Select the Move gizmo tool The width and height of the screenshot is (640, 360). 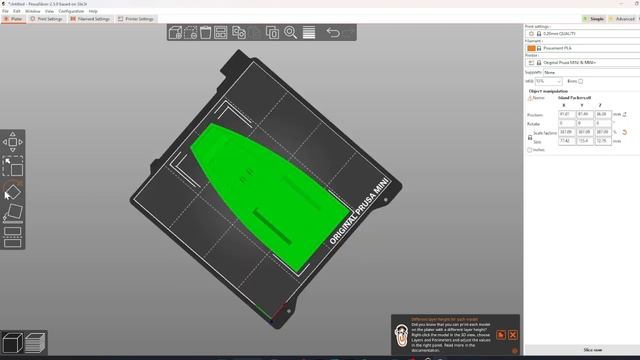13,142
